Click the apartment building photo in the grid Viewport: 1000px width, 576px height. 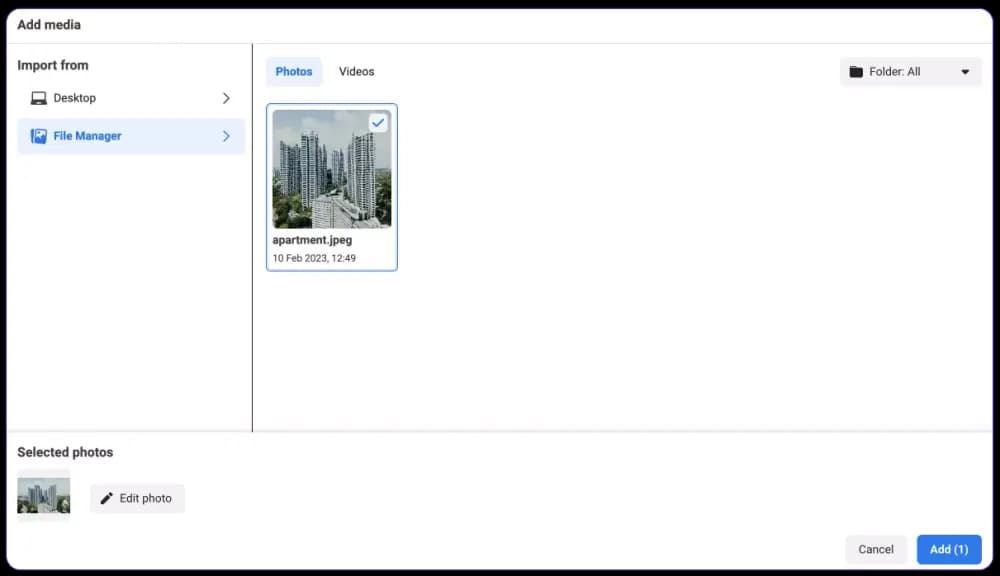coord(331,170)
